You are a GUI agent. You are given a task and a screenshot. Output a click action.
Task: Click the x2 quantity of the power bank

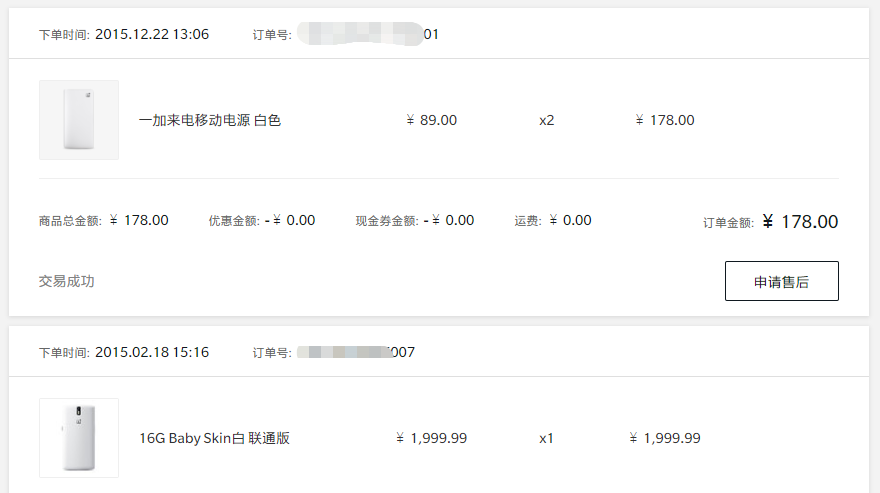(547, 120)
